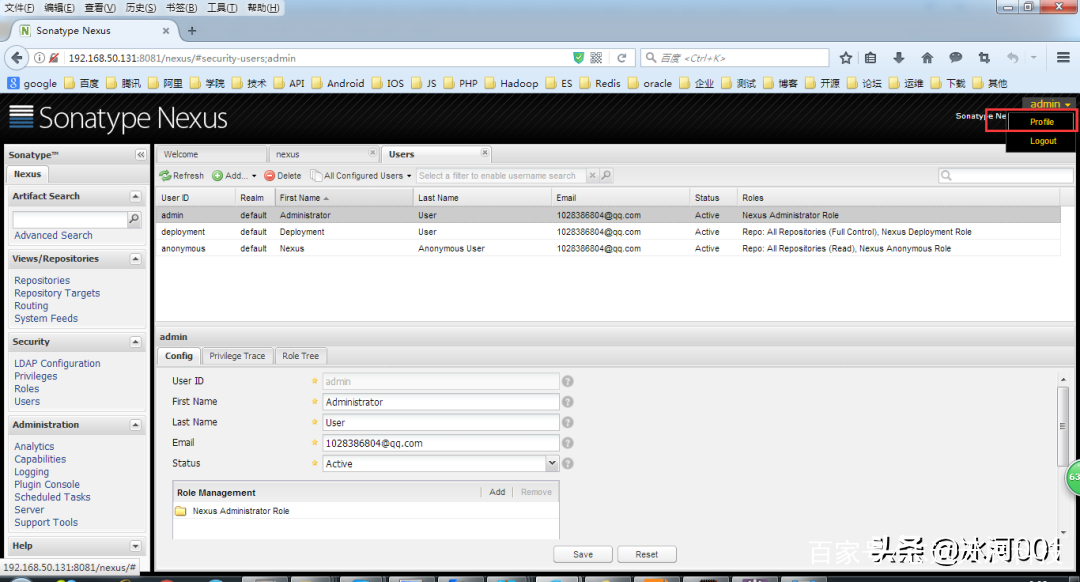Viewport: 1080px width, 582px height.
Task: Click the Reset button
Action: pyautogui.click(x=646, y=554)
